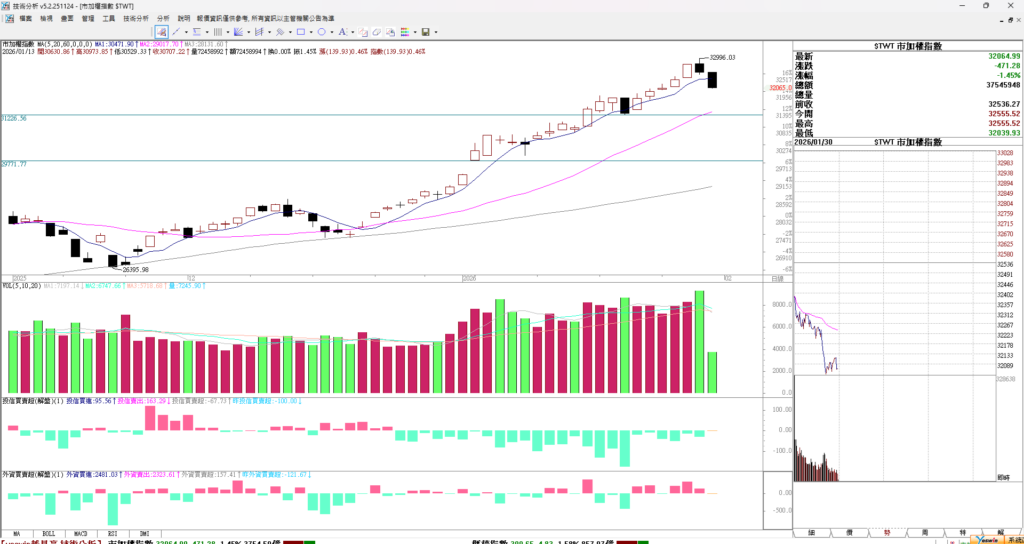Switch to the BOLL indicator tab
The width and height of the screenshot is (1024, 544).
coord(49,534)
